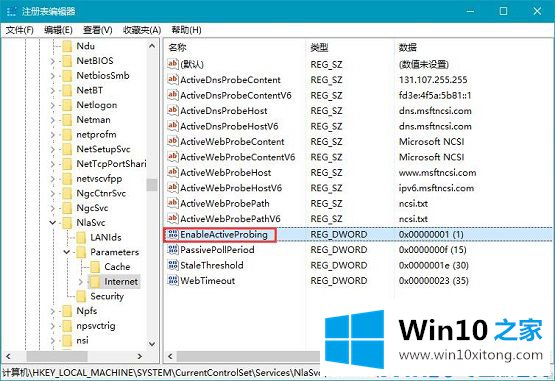Click the Internet folder icon
Viewport: 555px width, 381px height.
(95, 282)
